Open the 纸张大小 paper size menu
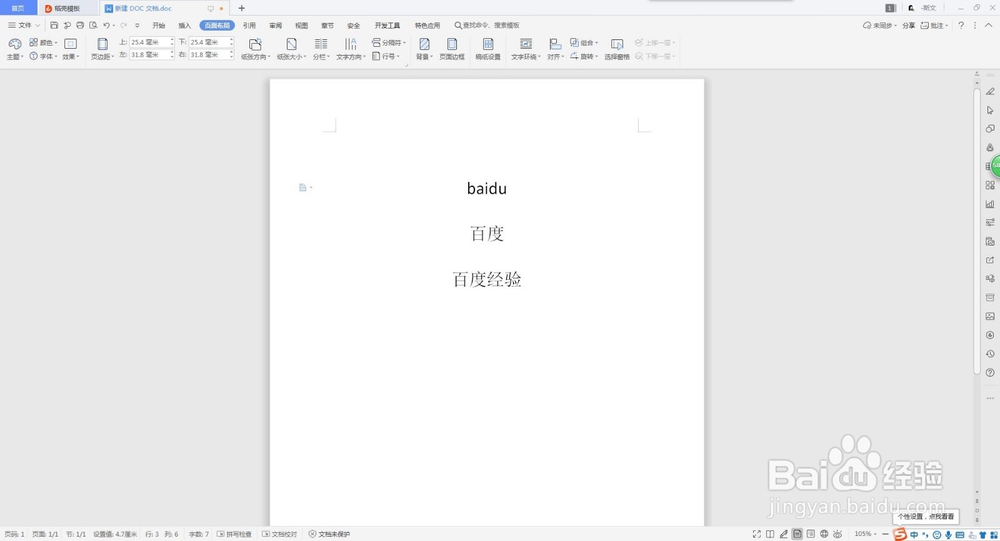The image size is (1000, 541). (x=291, y=48)
